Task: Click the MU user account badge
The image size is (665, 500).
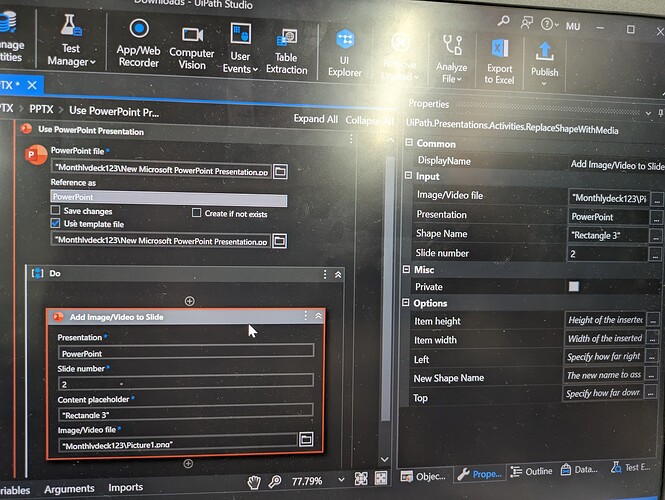Action: [x=573, y=26]
